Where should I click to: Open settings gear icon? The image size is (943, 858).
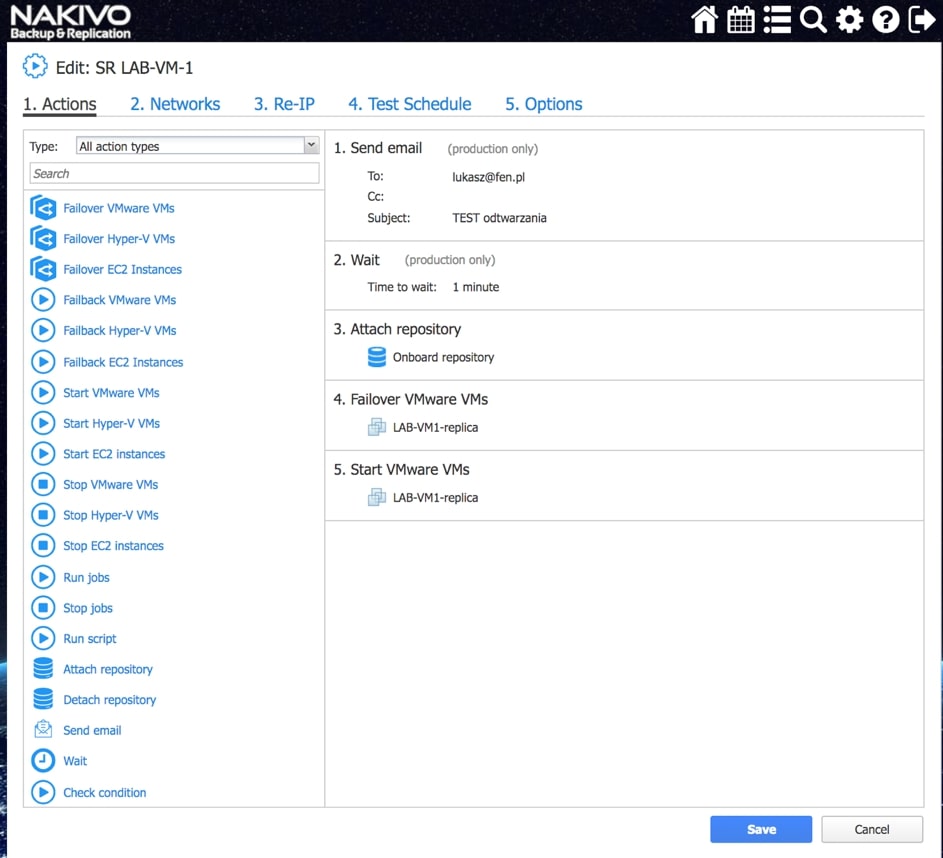849,20
